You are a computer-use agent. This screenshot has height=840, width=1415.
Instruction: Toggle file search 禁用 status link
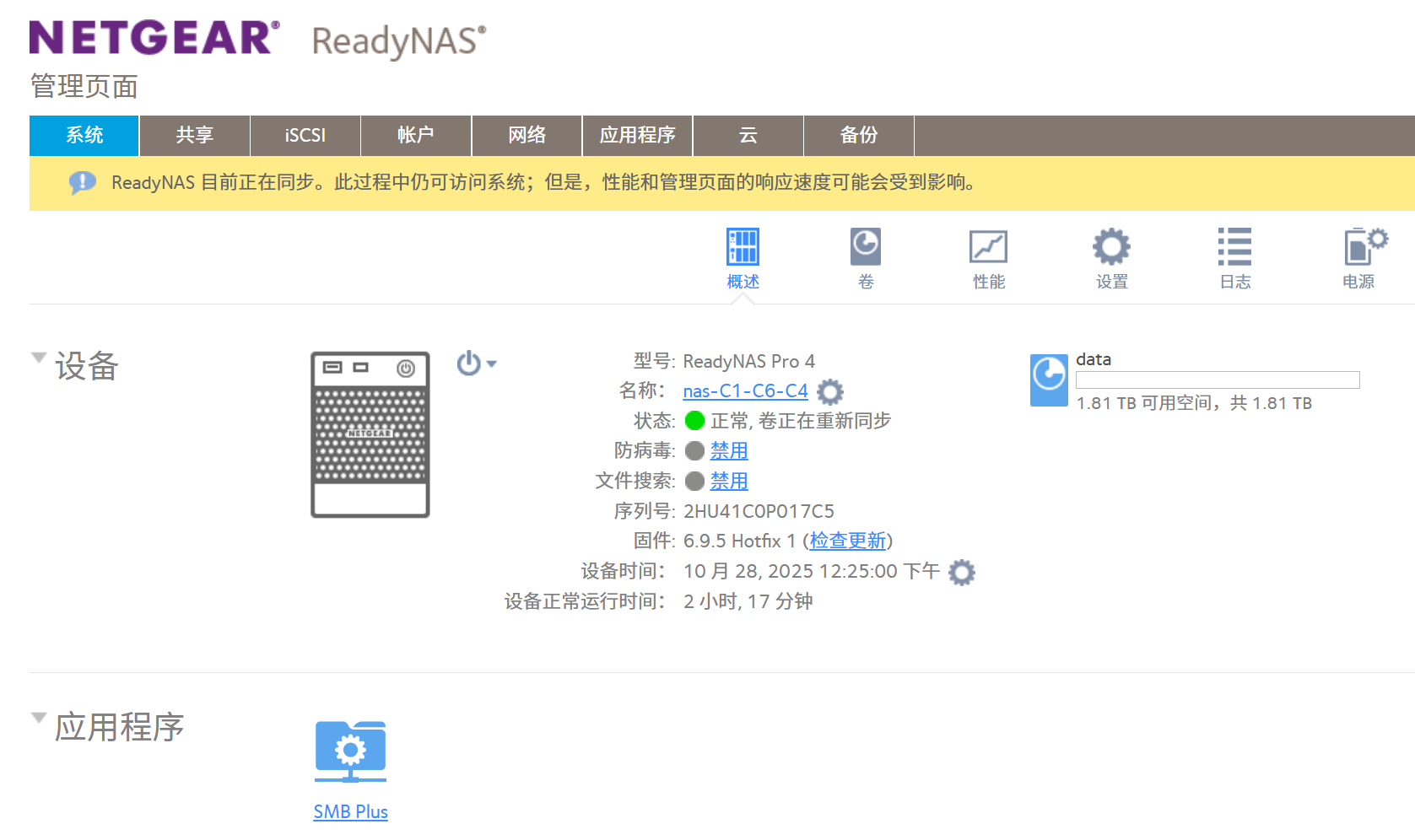tap(729, 482)
